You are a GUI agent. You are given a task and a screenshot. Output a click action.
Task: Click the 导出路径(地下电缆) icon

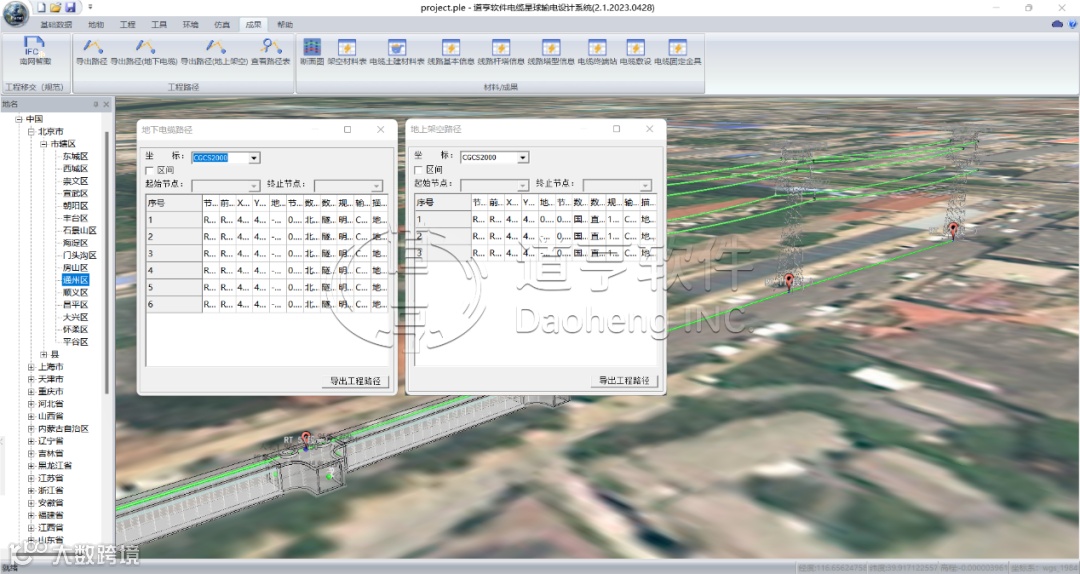coord(144,48)
